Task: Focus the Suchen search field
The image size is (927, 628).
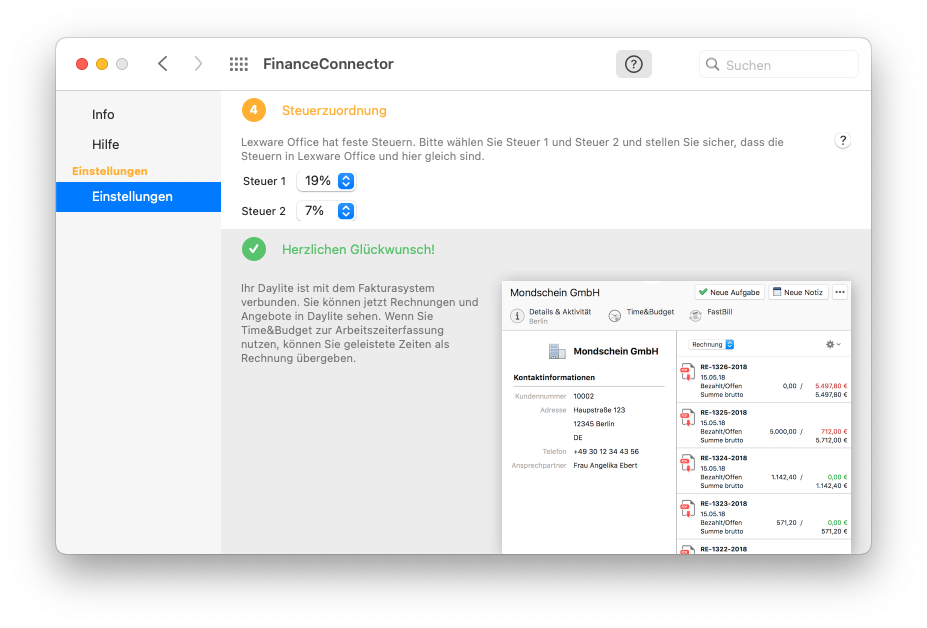Action: (779, 64)
